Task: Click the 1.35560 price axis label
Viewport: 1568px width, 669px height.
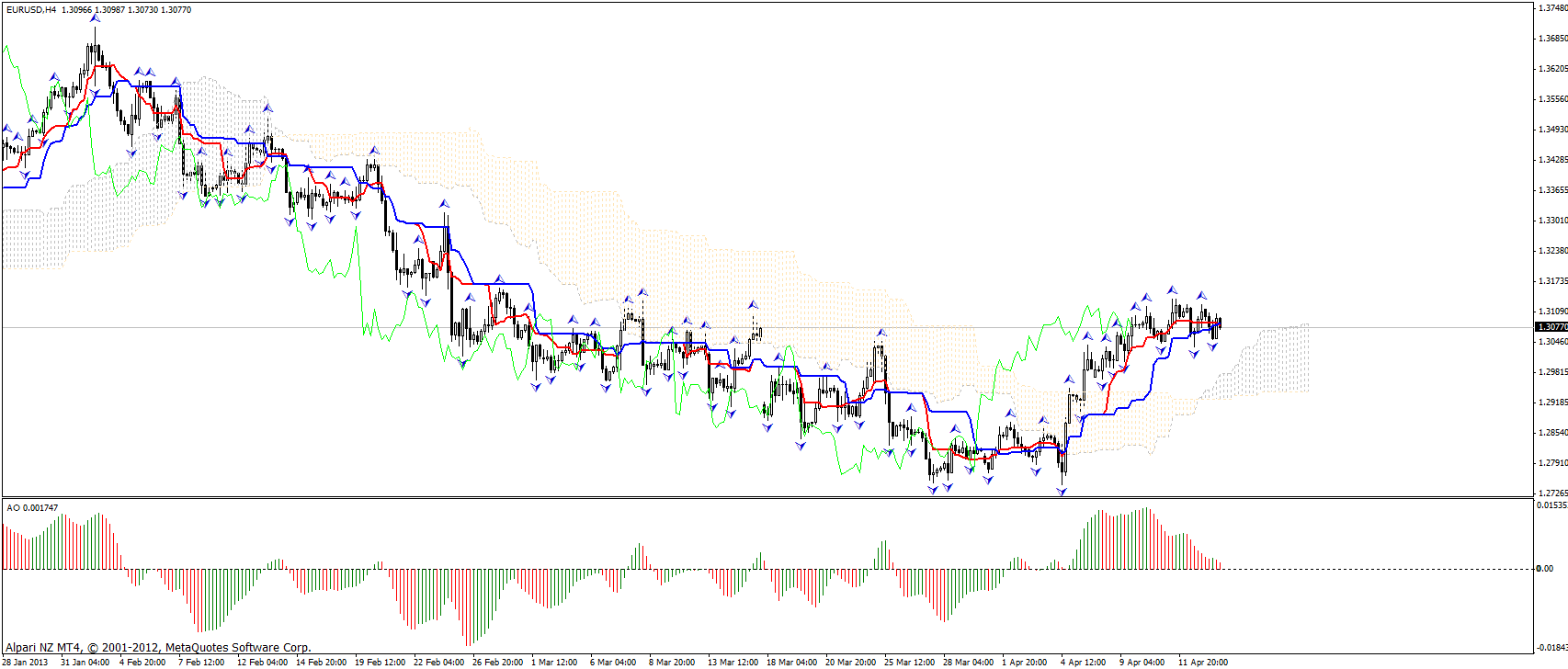Action: point(1551,99)
